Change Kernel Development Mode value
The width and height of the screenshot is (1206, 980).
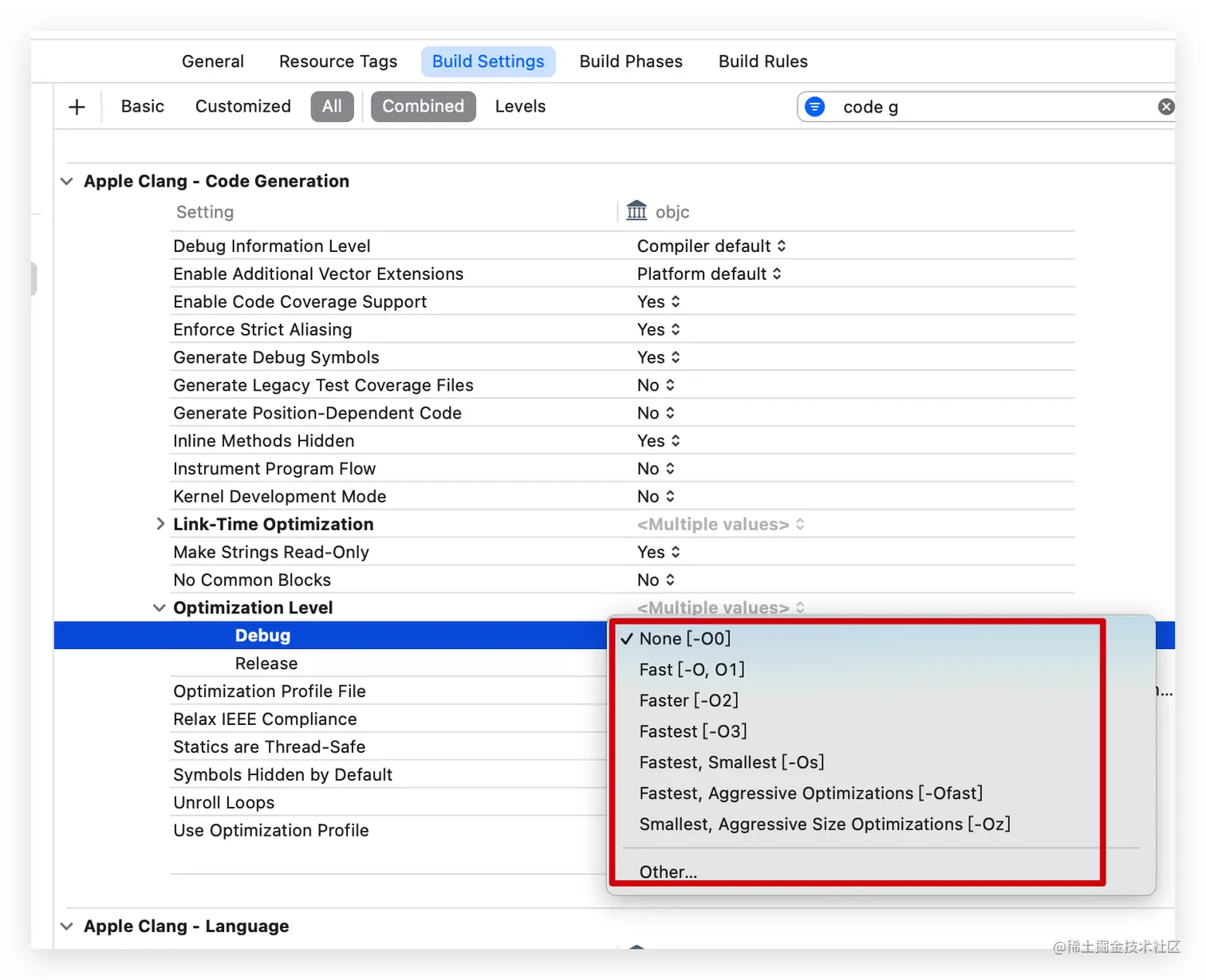(x=656, y=497)
